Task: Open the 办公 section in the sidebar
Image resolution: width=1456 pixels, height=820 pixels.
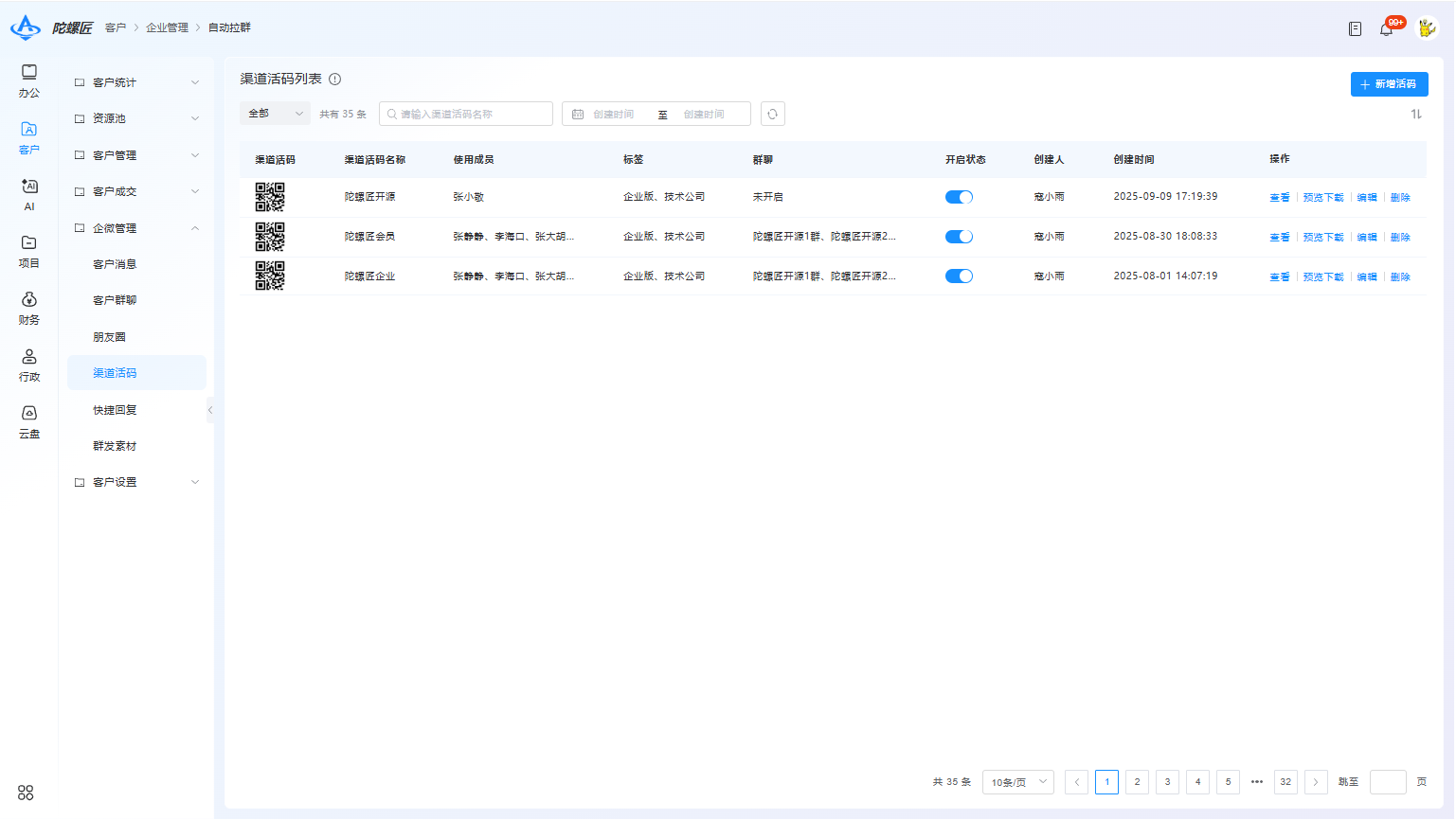Action: pyautogui.click(x=29, y=81)
